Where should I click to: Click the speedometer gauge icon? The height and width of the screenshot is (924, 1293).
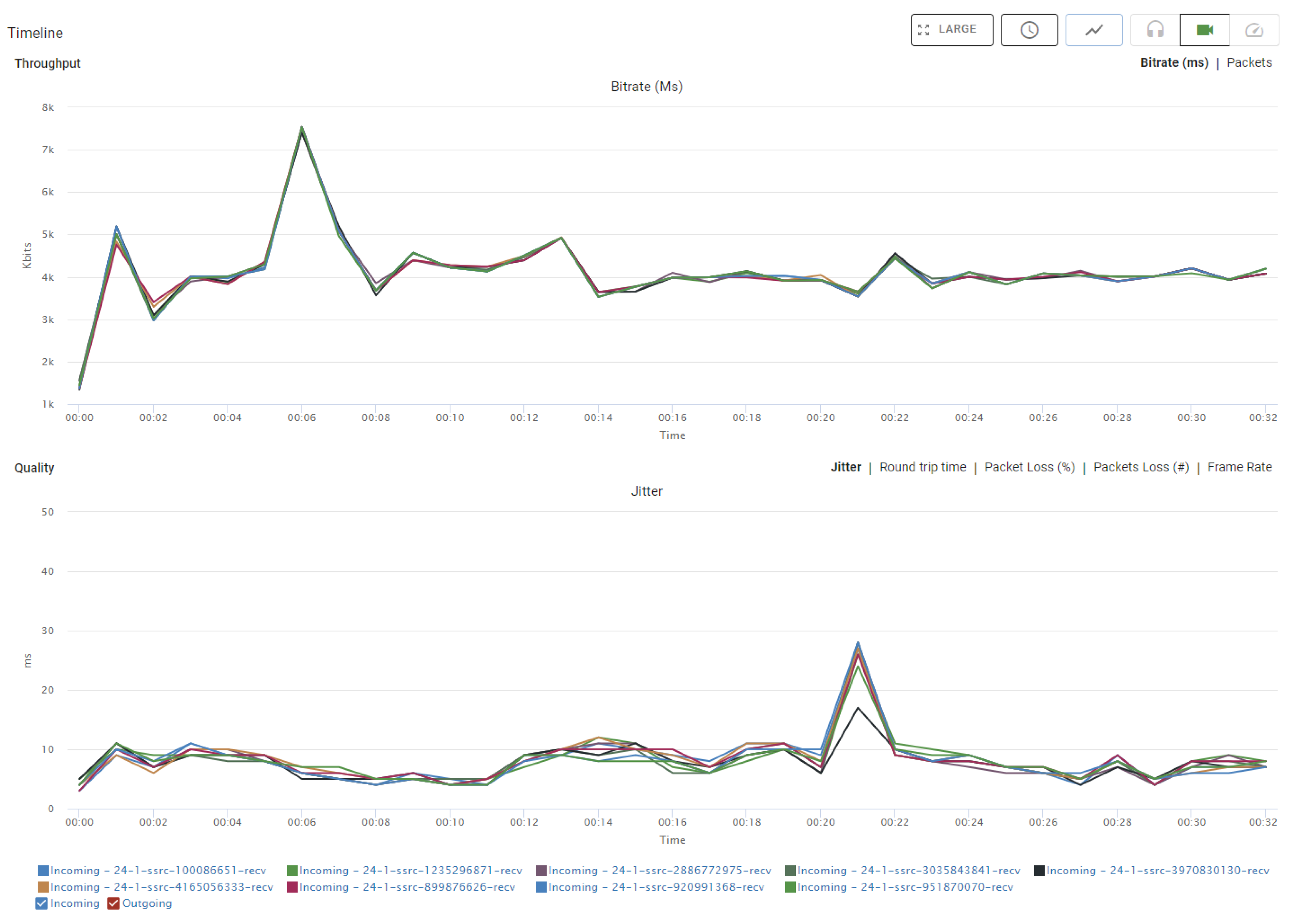pyautogui.click(x=1253, y=29)
